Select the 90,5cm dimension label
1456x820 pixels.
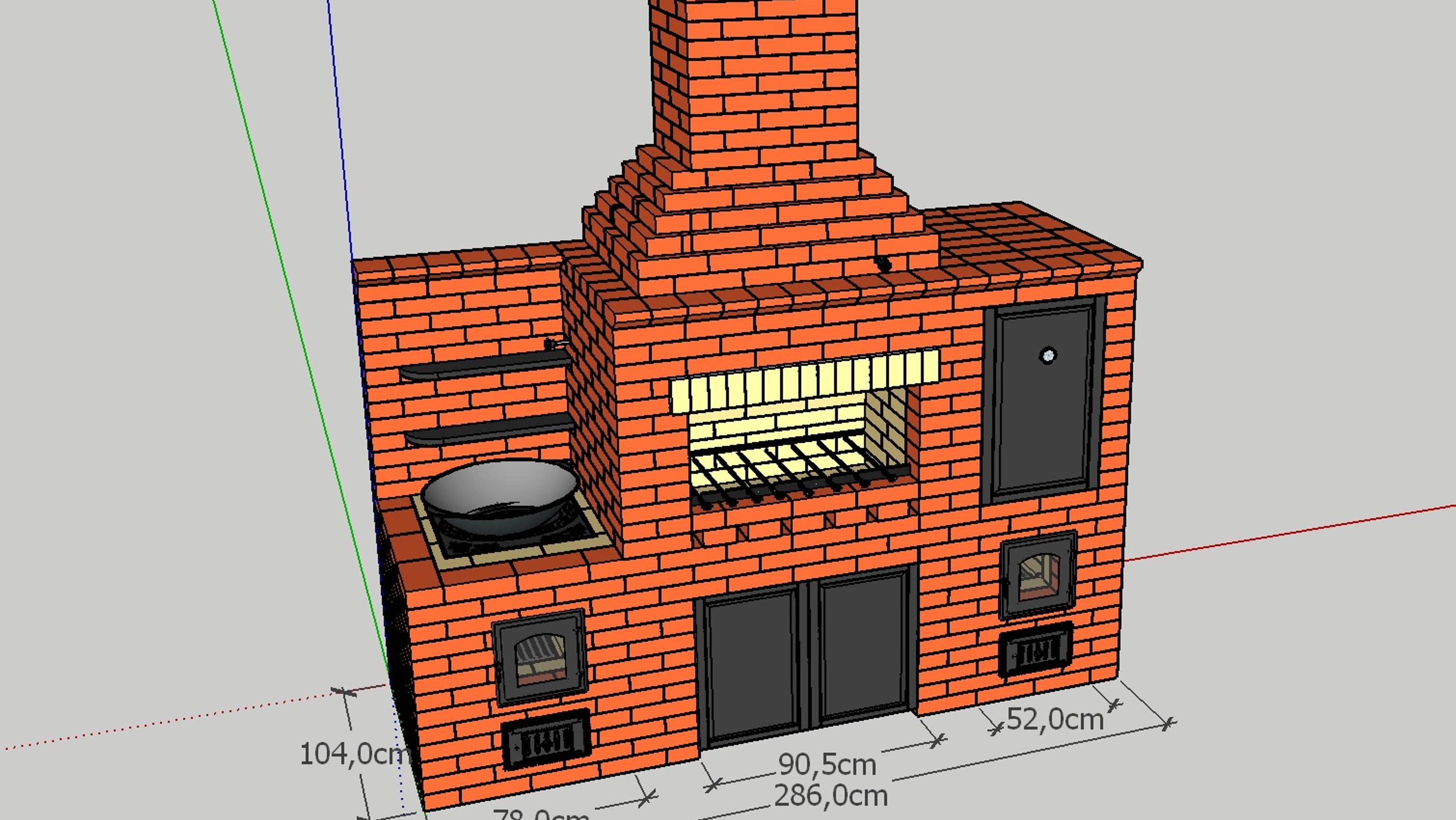coord(827,765)
